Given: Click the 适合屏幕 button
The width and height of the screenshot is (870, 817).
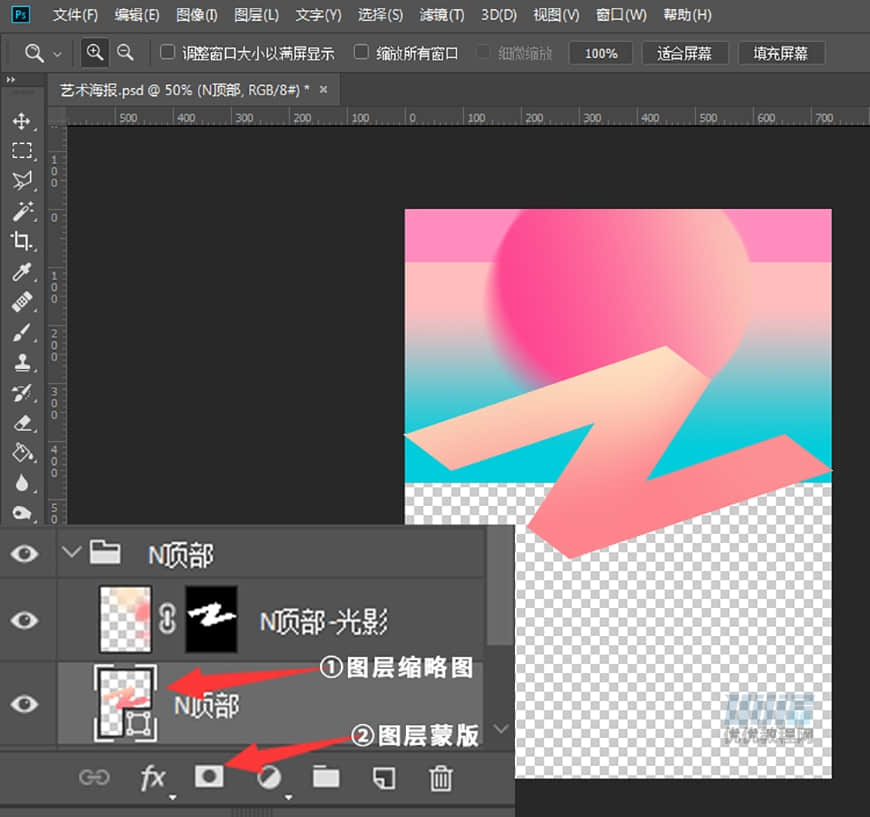Looking at the screenshot, I should [685, 53].
